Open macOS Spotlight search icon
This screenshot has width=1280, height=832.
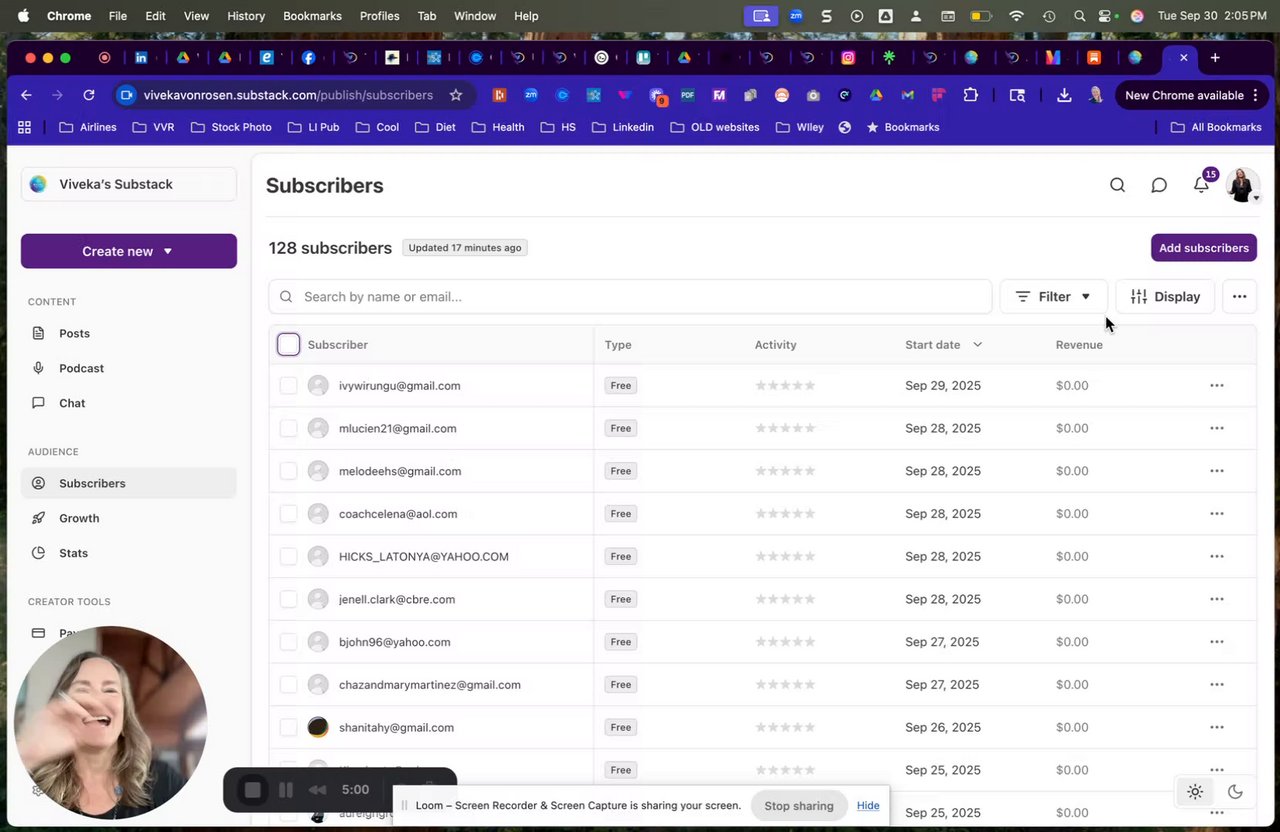tap(1079, 16)
